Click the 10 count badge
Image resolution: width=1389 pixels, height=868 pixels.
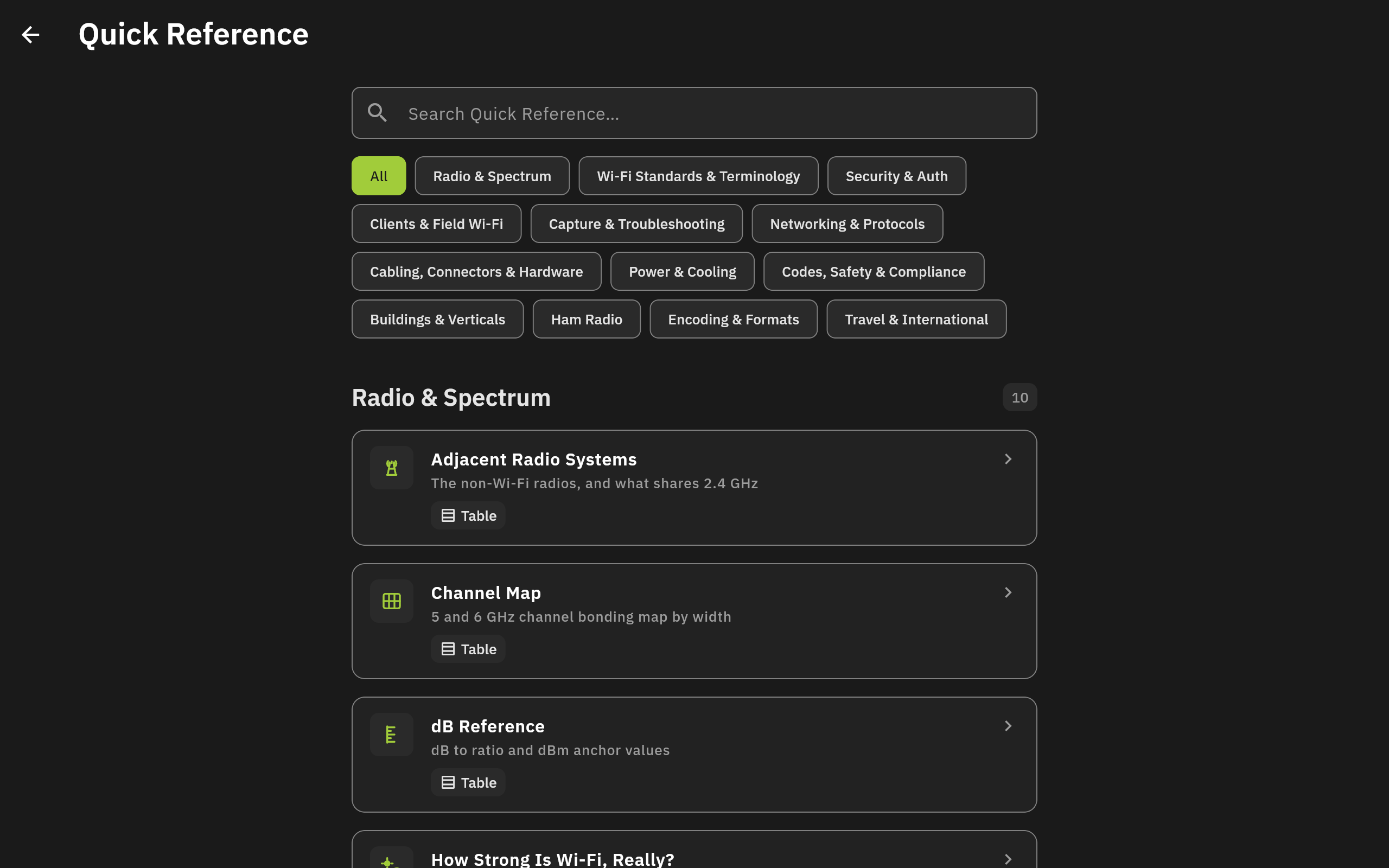[1020, 397]
